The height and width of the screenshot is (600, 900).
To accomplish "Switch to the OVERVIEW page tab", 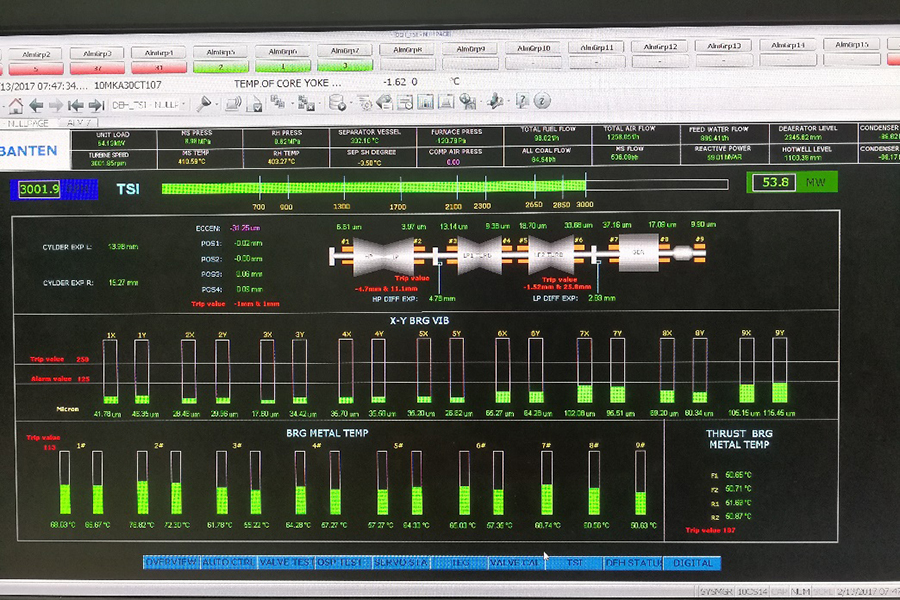I will pos(171,563).
